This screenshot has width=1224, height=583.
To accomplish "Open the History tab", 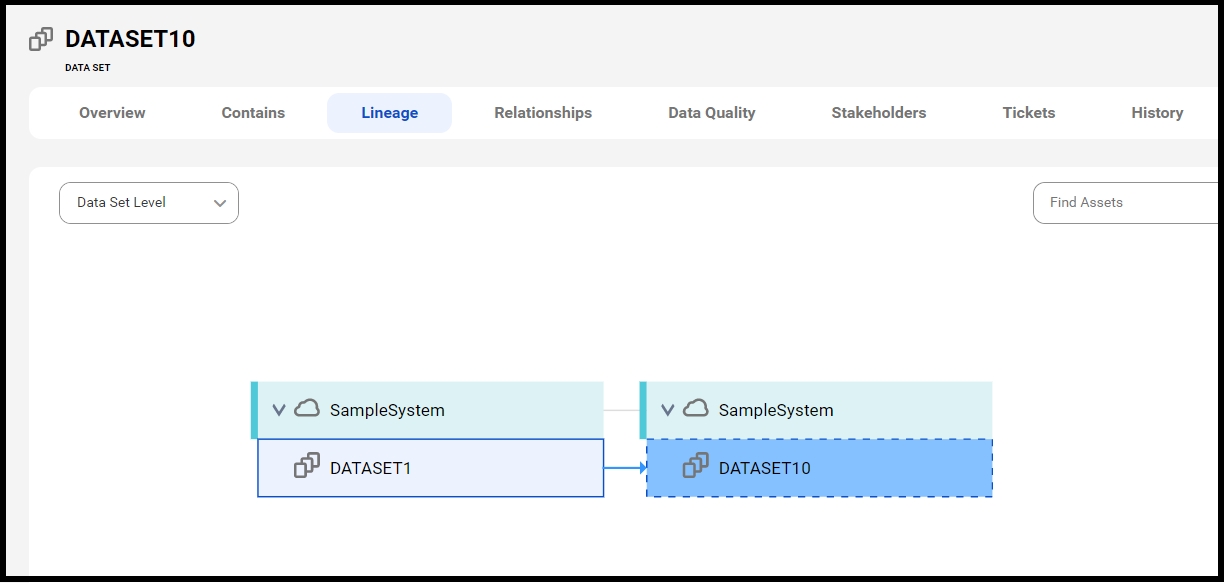I will point(1157,113).
